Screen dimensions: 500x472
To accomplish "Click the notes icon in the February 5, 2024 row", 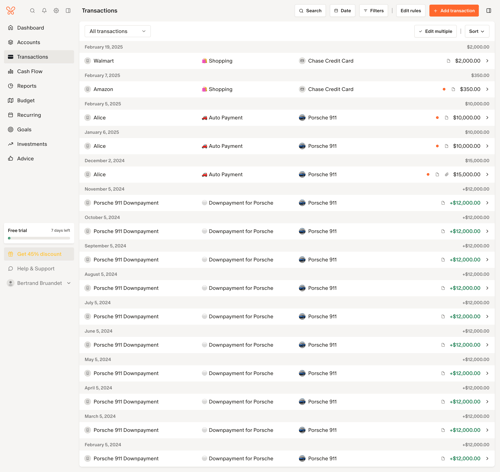I will pos(443,459).
